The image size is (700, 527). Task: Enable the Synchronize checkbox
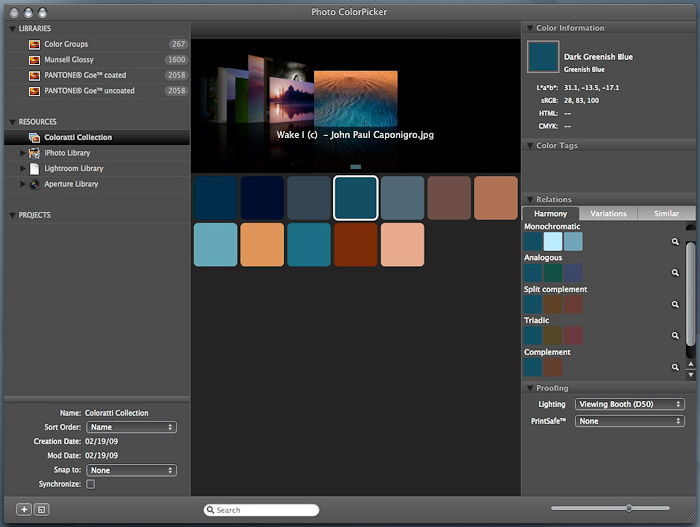(x=91, y=484)
